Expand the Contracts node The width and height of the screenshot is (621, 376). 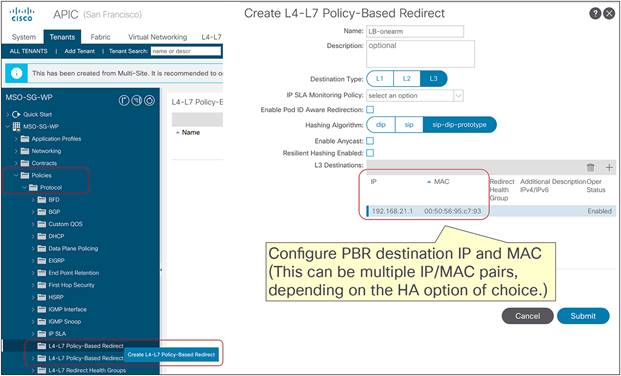(16, 163)
